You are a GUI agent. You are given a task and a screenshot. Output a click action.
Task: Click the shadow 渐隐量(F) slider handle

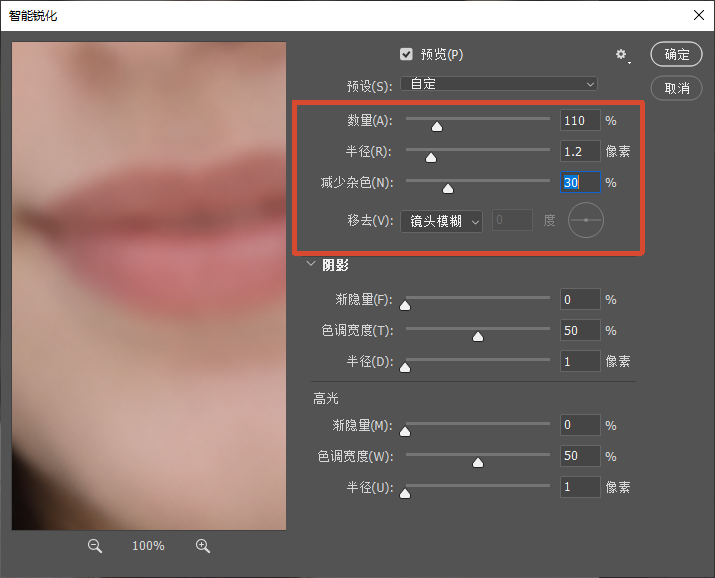click(405, 305)
